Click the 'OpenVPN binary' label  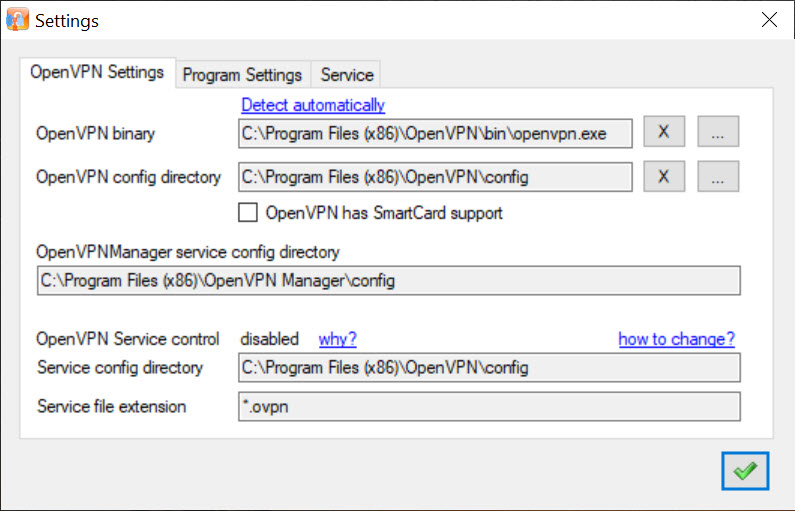click(x=95, y=134)
